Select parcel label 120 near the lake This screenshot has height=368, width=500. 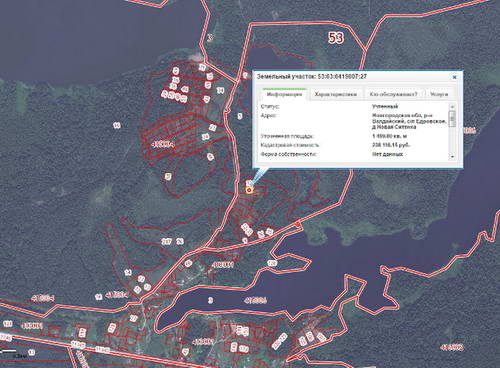[272, 263]
